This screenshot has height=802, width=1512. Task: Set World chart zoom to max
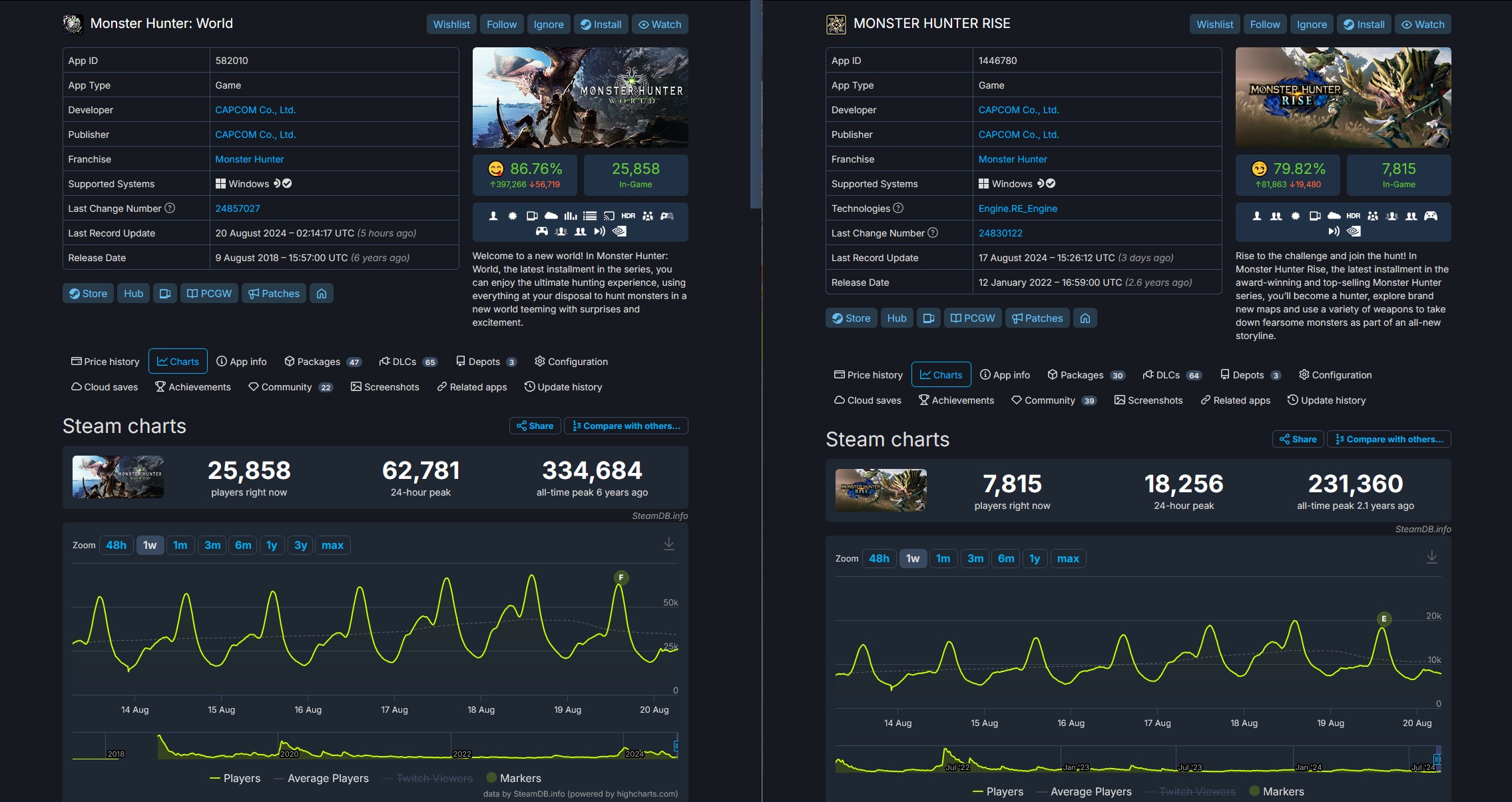[332, 545]
